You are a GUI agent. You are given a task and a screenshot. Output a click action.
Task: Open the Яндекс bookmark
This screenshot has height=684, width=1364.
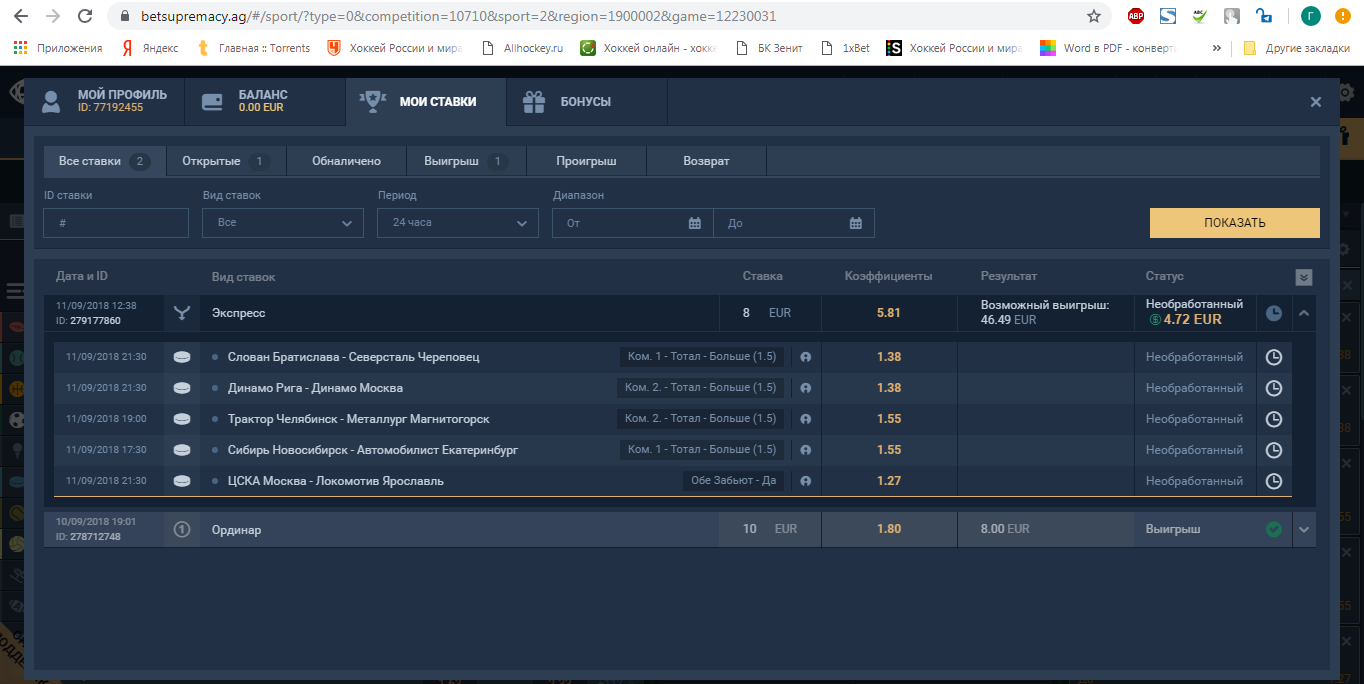(149, 47)
